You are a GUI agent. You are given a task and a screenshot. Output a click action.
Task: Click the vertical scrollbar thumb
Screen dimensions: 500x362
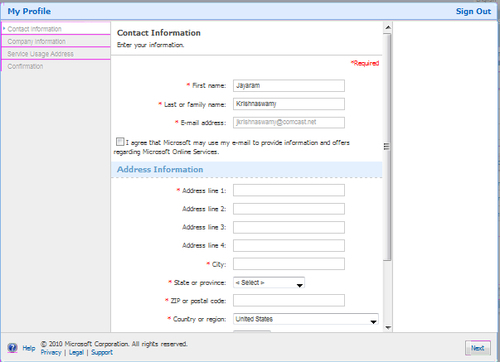coord(387,147)
